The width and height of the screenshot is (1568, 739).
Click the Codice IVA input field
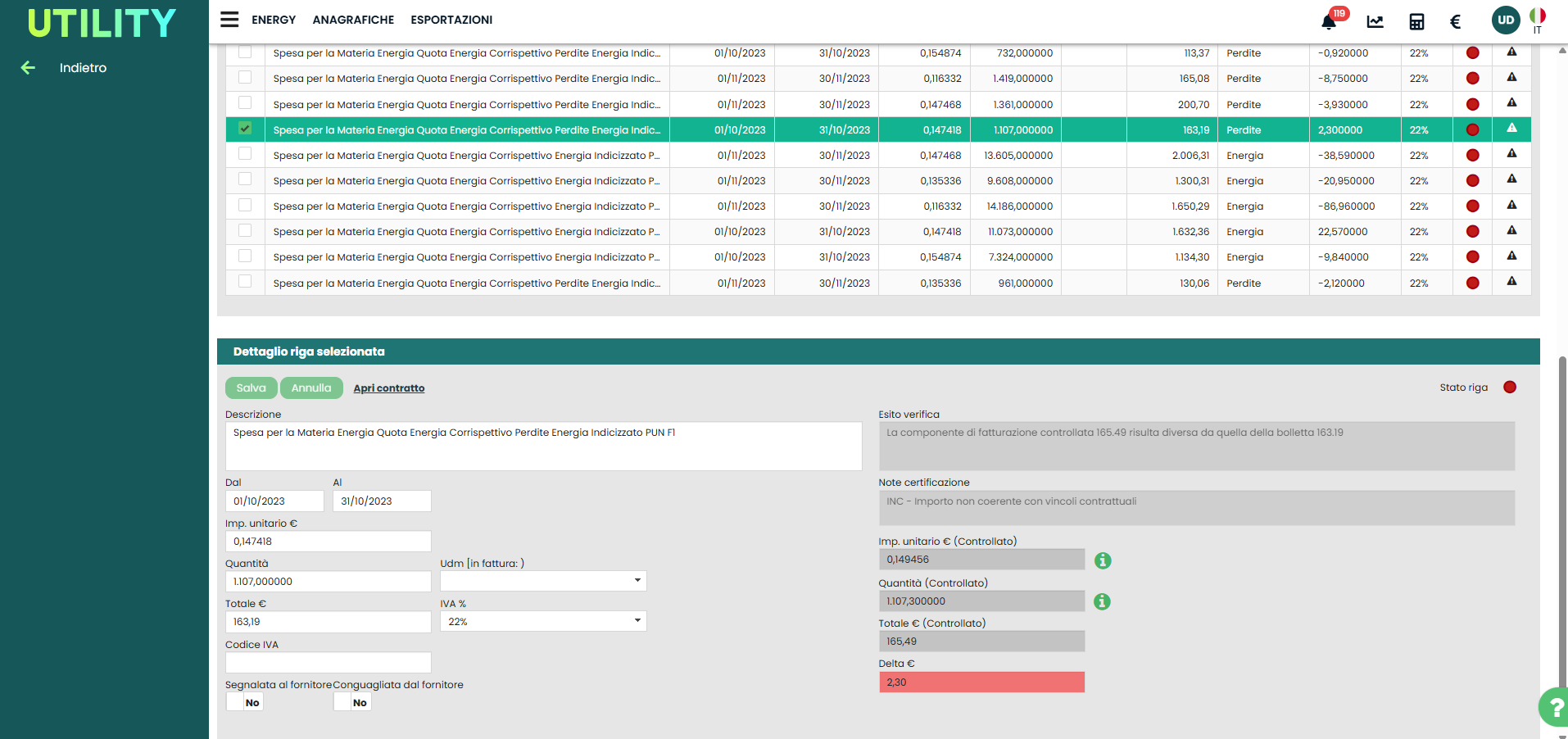328,662
